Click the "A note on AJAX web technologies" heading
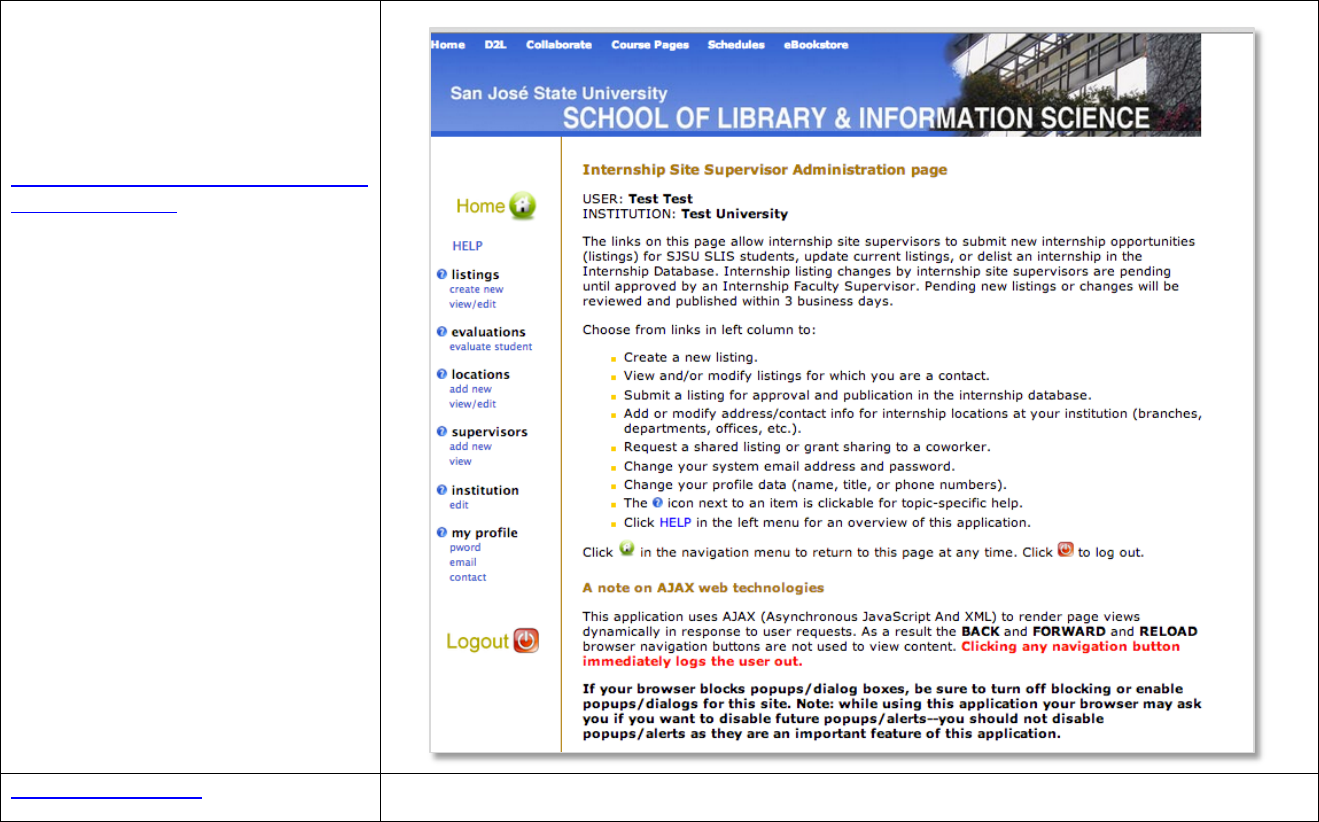 point(703,587)
